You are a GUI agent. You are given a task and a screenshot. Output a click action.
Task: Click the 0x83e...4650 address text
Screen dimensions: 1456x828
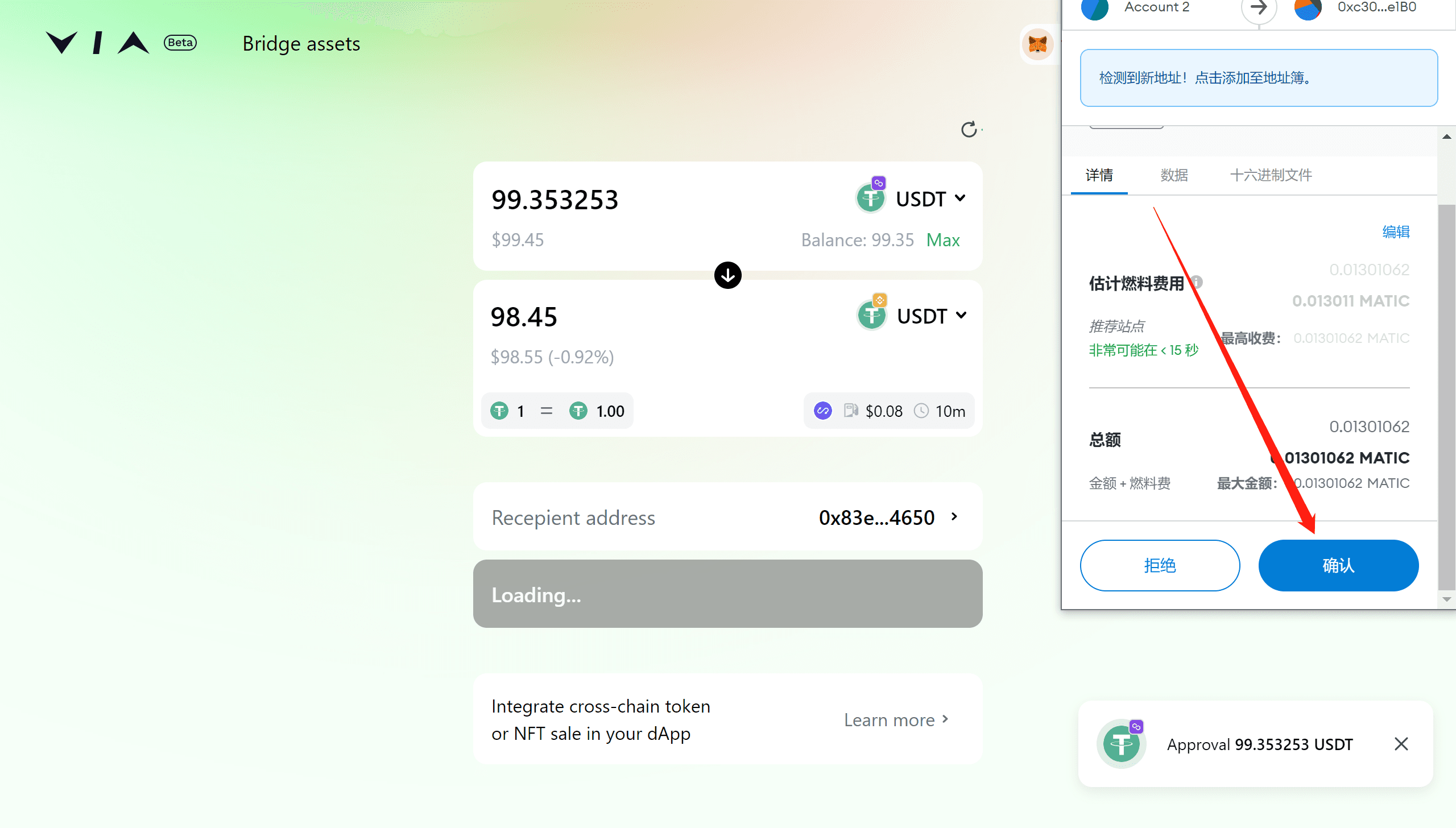[x=876, y=517]
